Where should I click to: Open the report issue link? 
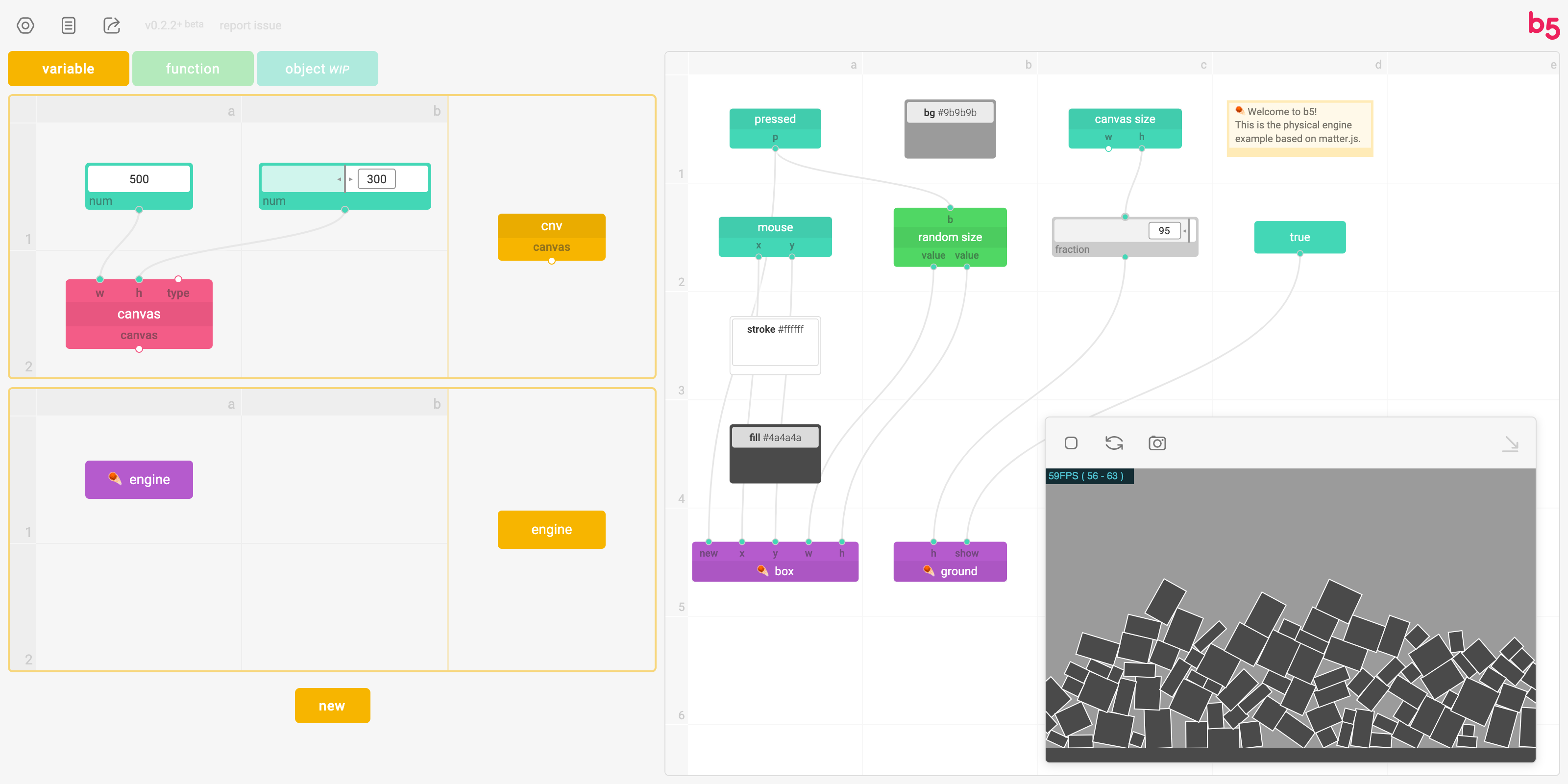[x=250, y=25]
